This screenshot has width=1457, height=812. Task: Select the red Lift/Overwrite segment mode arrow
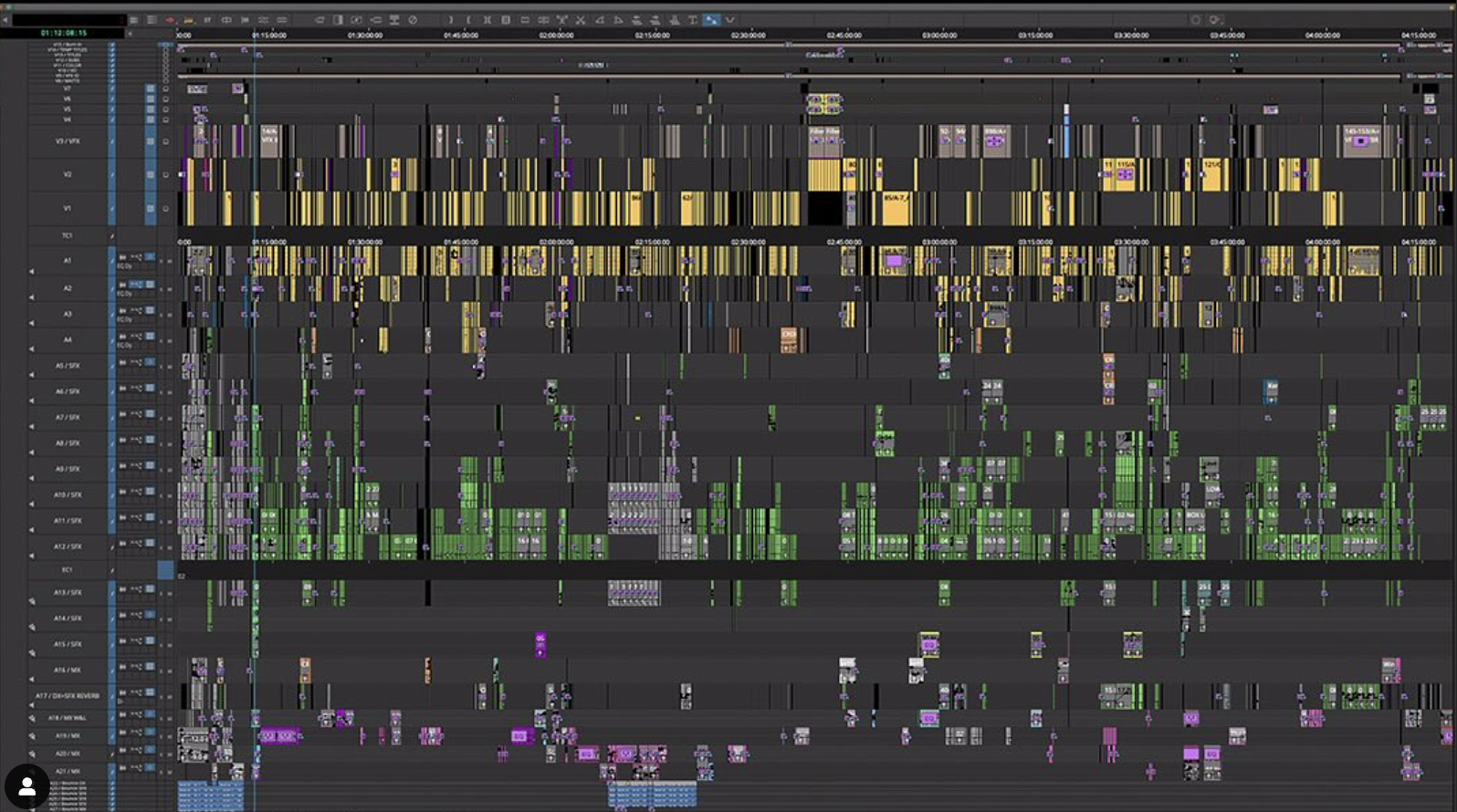click(170, 19)
